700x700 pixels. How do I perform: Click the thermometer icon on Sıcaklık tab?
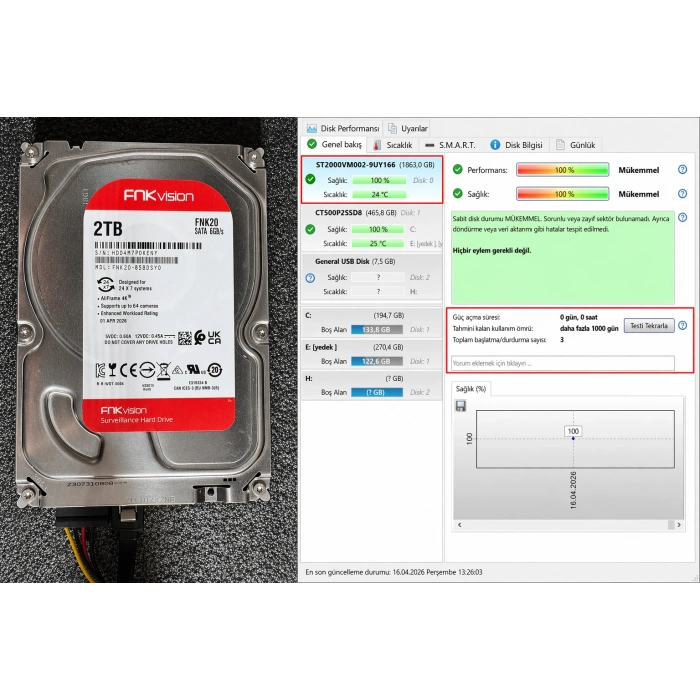point(377,145)
